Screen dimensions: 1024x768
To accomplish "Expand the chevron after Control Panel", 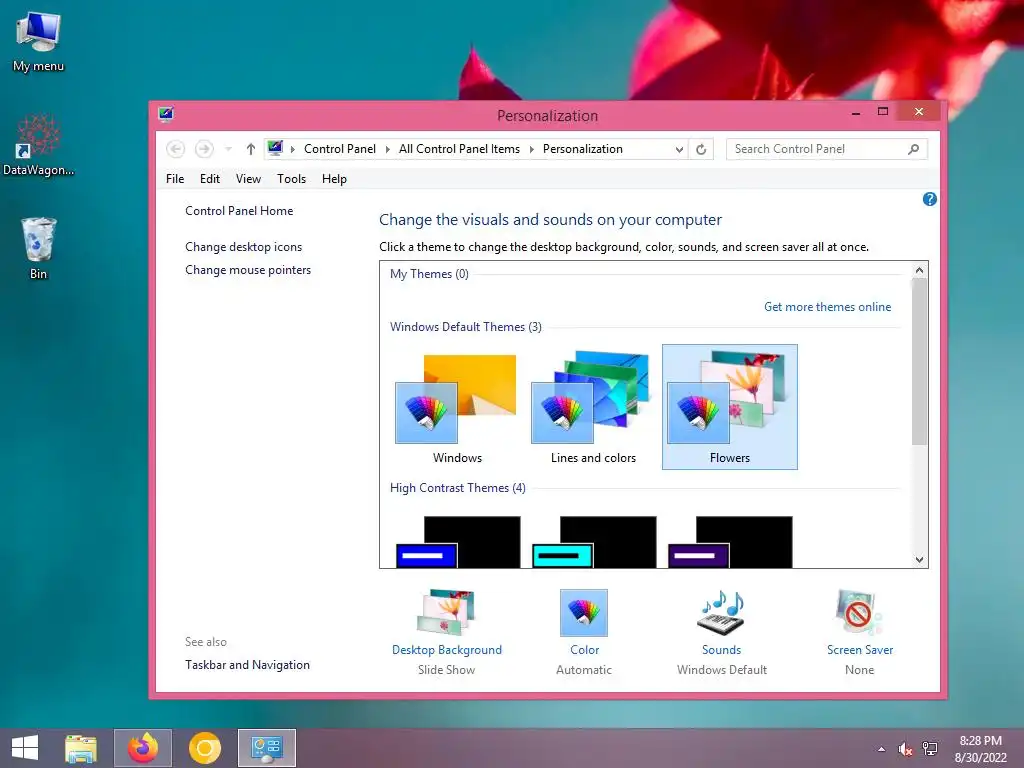I will [387, 150].
